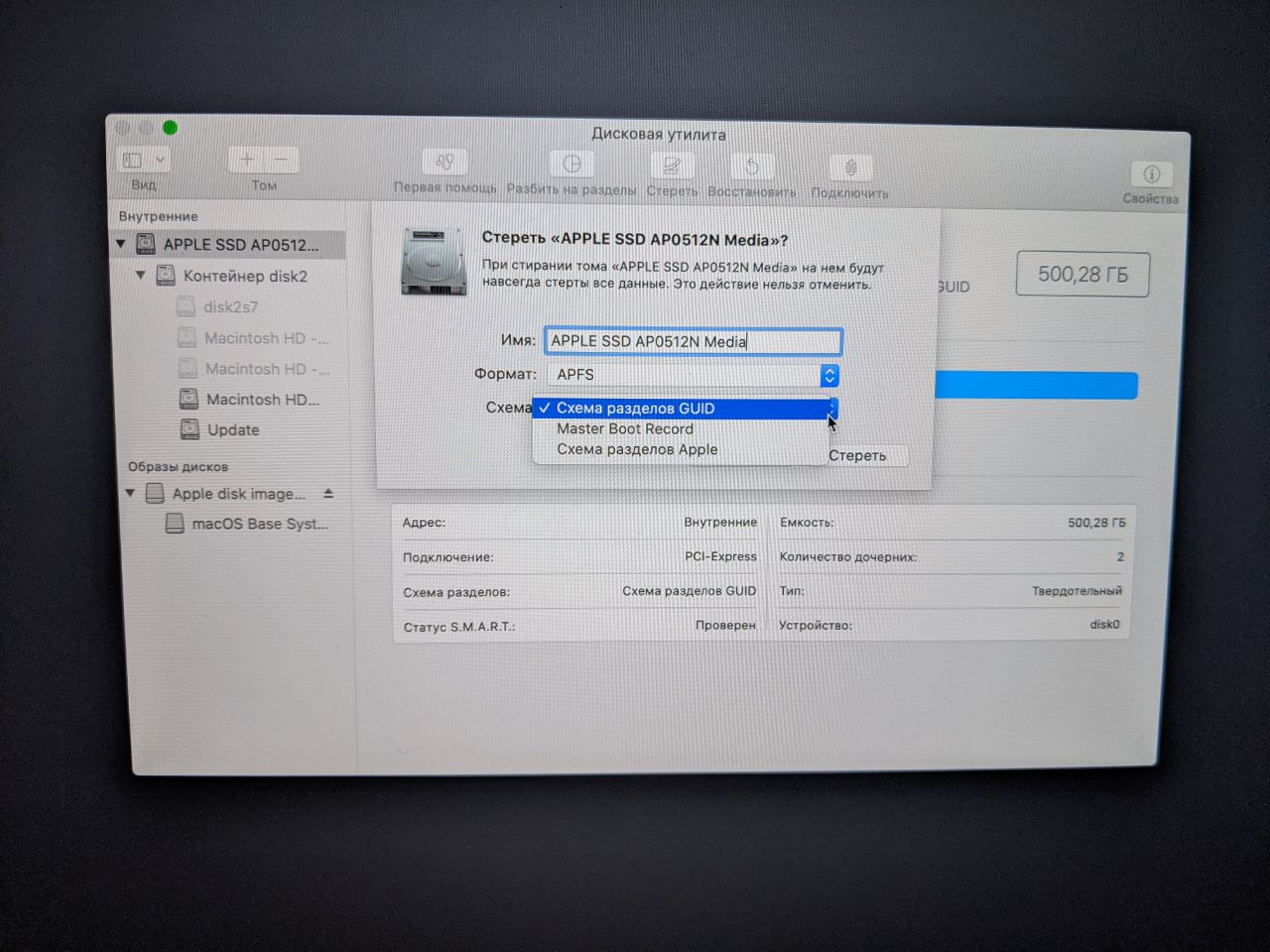Click the green zoom window button
Image resolution: width=1270 pixels, height=952 pixels.
pos(170,127)
